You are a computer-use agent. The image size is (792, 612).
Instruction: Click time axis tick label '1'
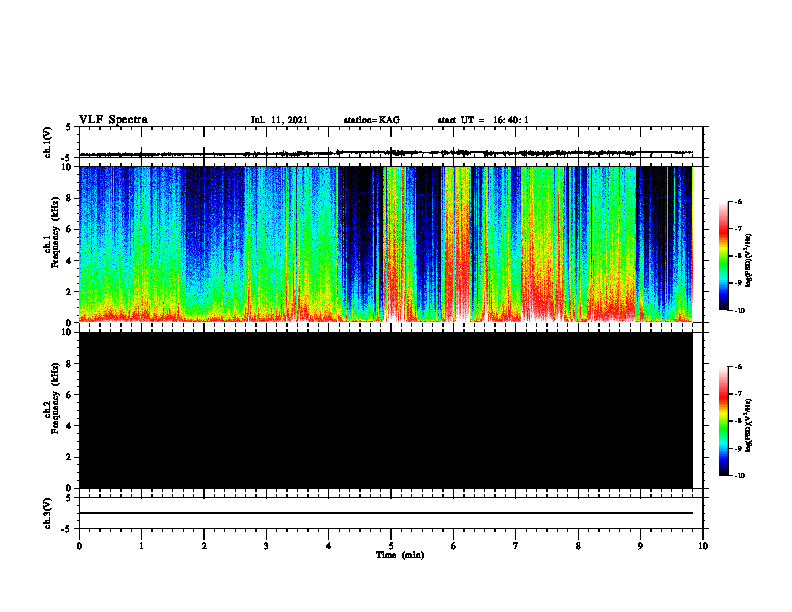pyautogui.click(x=141, y=546)
